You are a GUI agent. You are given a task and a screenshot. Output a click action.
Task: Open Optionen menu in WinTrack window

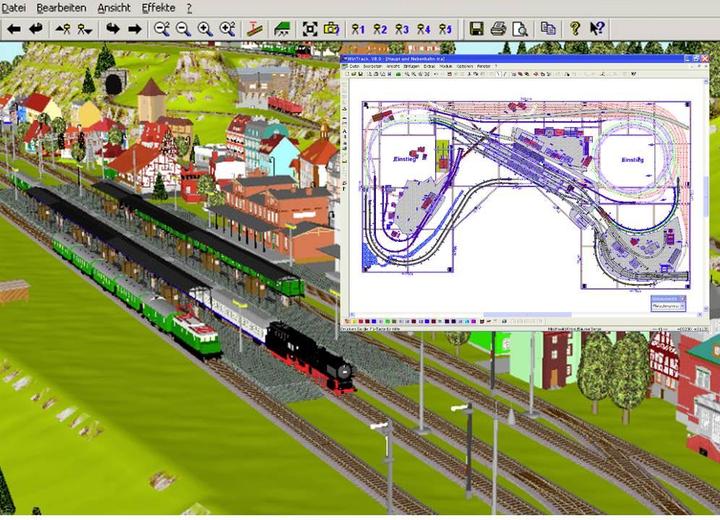click(465, 66)
